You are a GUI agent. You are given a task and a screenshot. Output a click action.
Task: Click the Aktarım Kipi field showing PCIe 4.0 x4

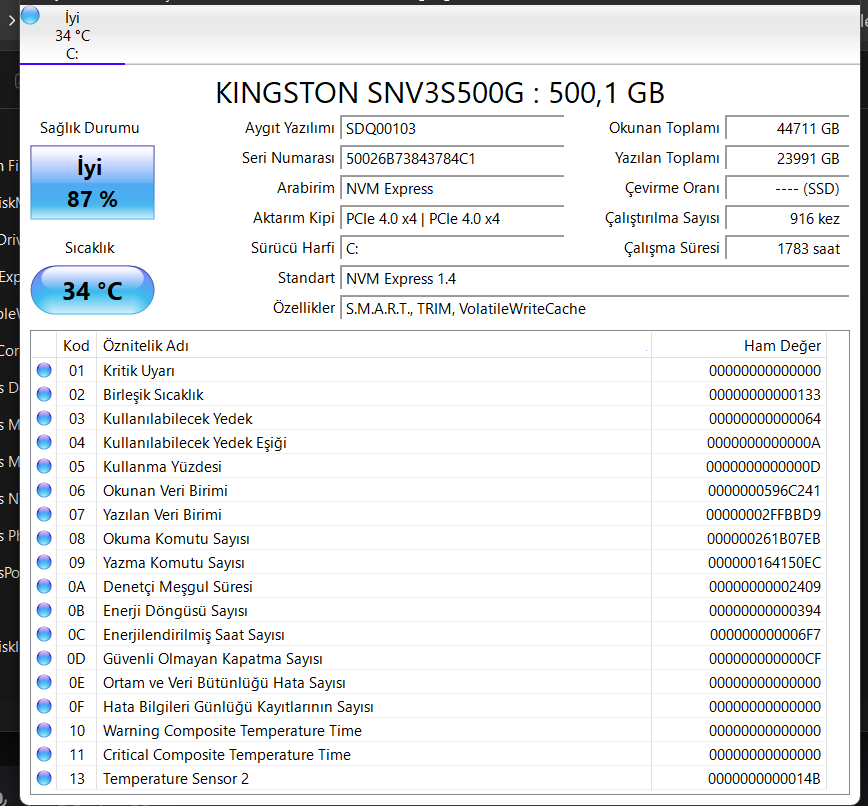coord(452,218)
